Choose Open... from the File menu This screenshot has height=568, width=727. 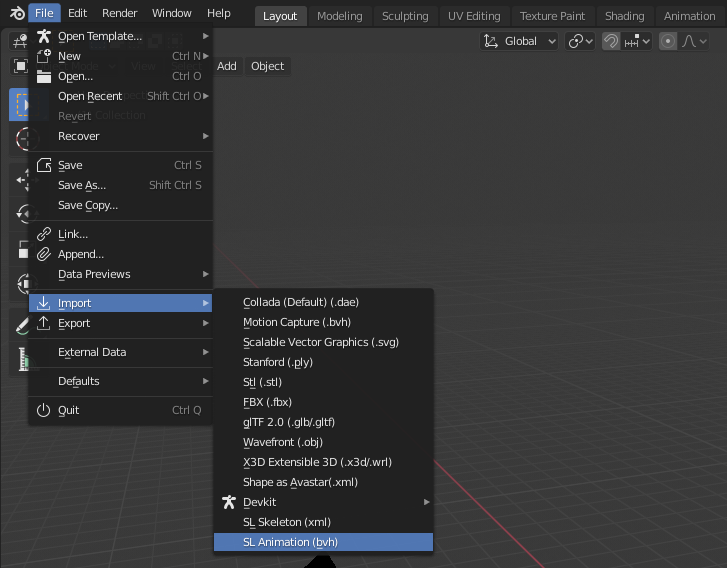pyautogui.click(x=121, y=76)
